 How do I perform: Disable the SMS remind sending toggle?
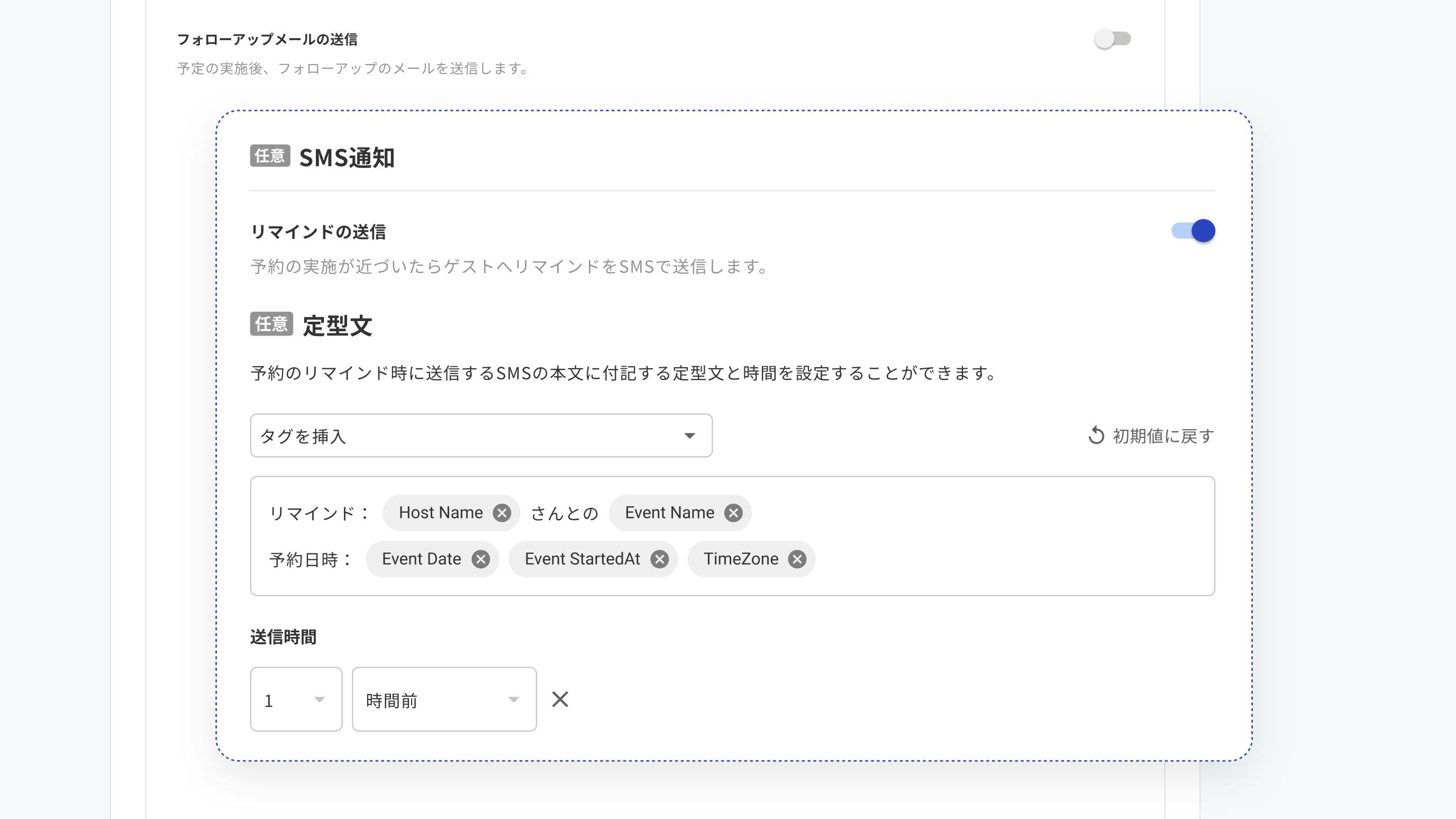[x=1193, y=231]
